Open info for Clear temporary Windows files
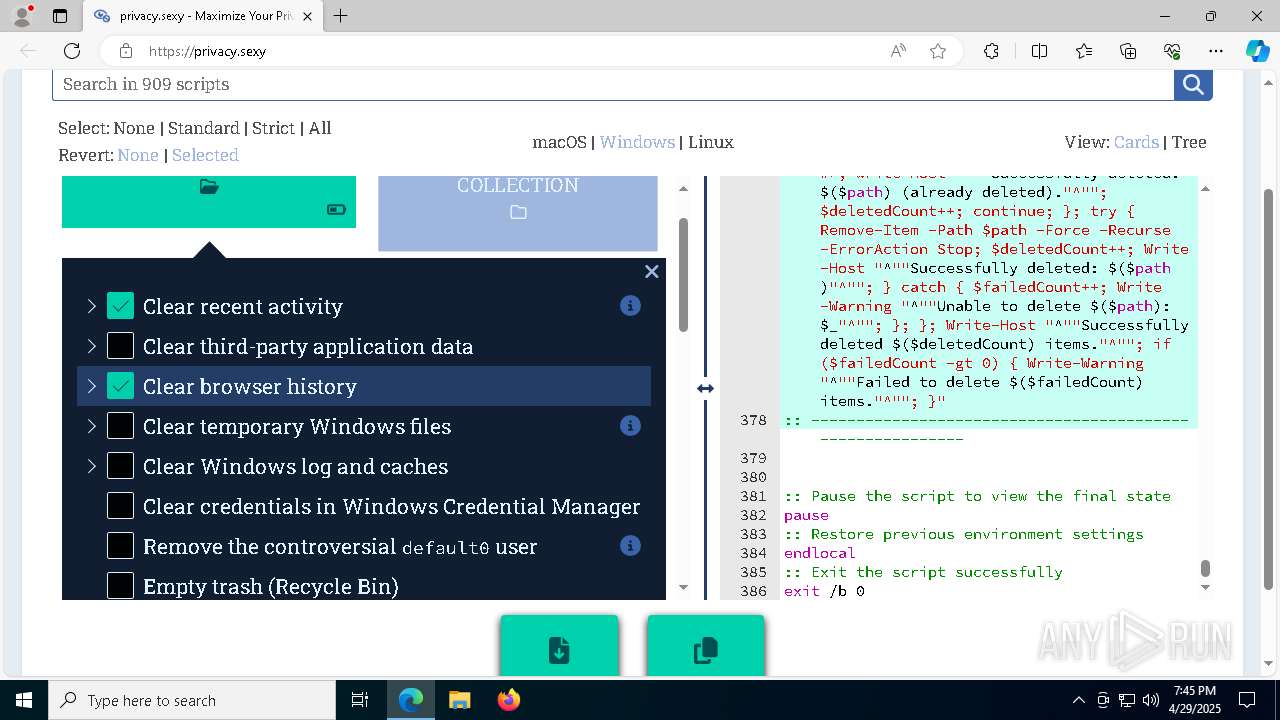1280x720 pixels. (630, 426)
